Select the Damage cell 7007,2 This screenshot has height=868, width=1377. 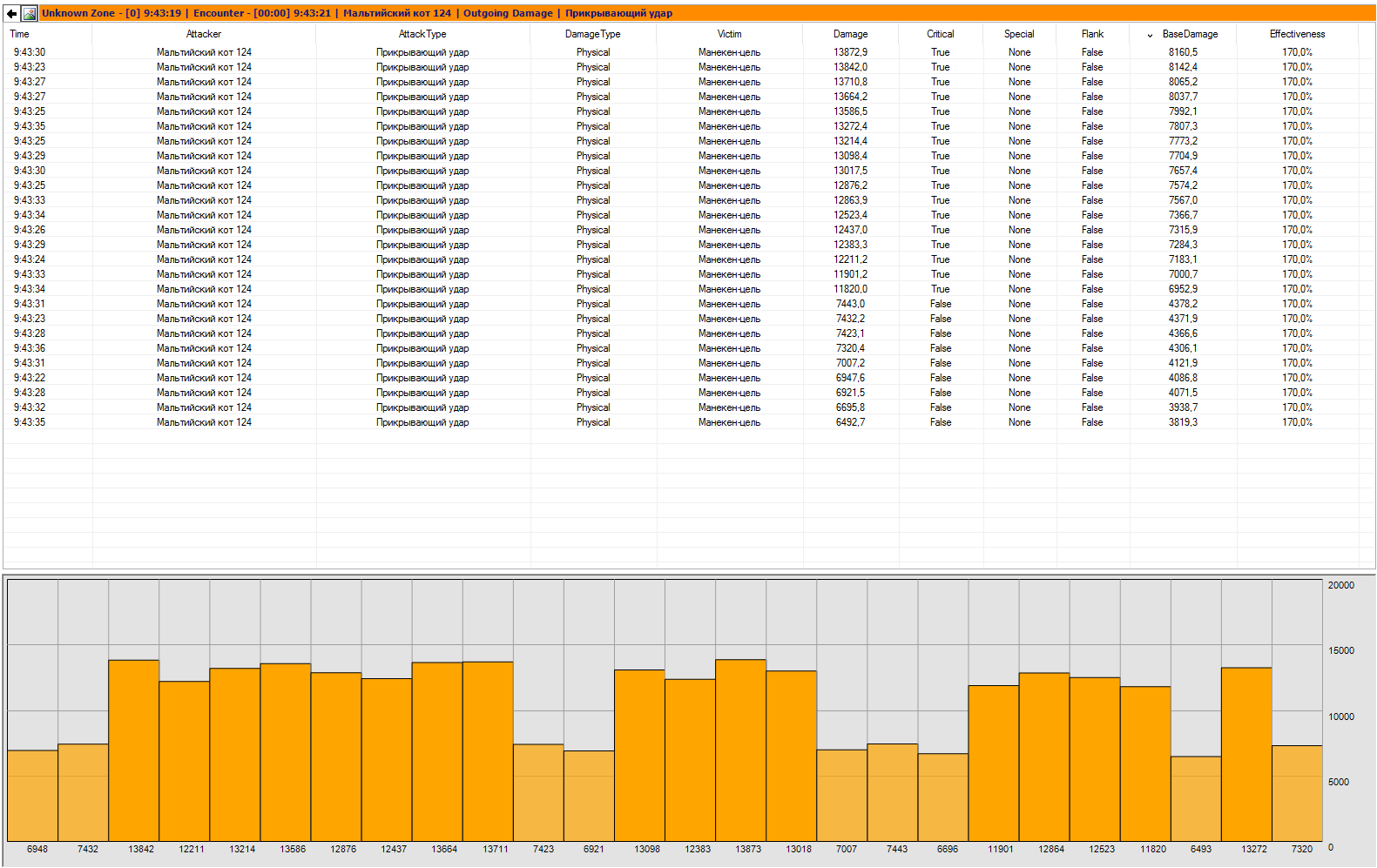tap(851, 363)
